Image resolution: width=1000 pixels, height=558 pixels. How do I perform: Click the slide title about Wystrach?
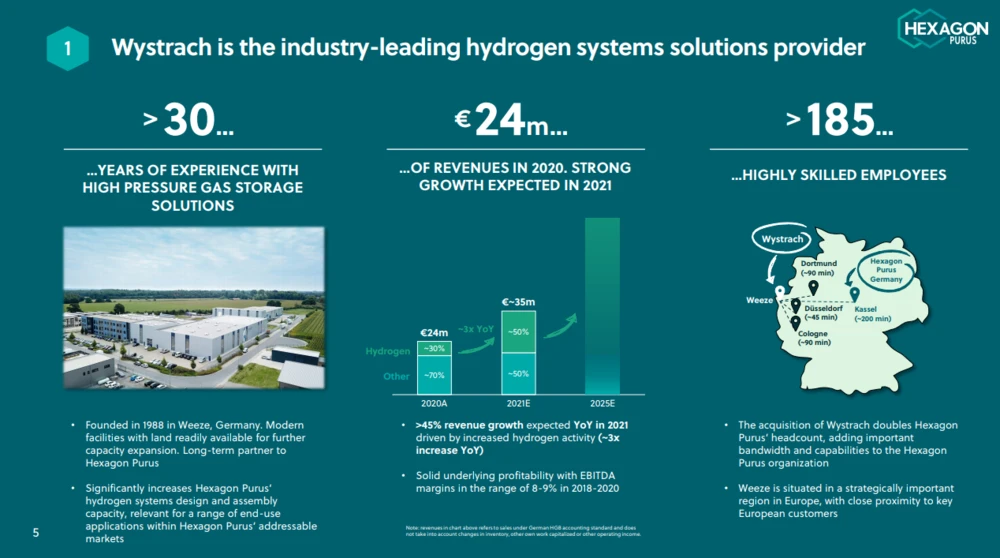487,47
